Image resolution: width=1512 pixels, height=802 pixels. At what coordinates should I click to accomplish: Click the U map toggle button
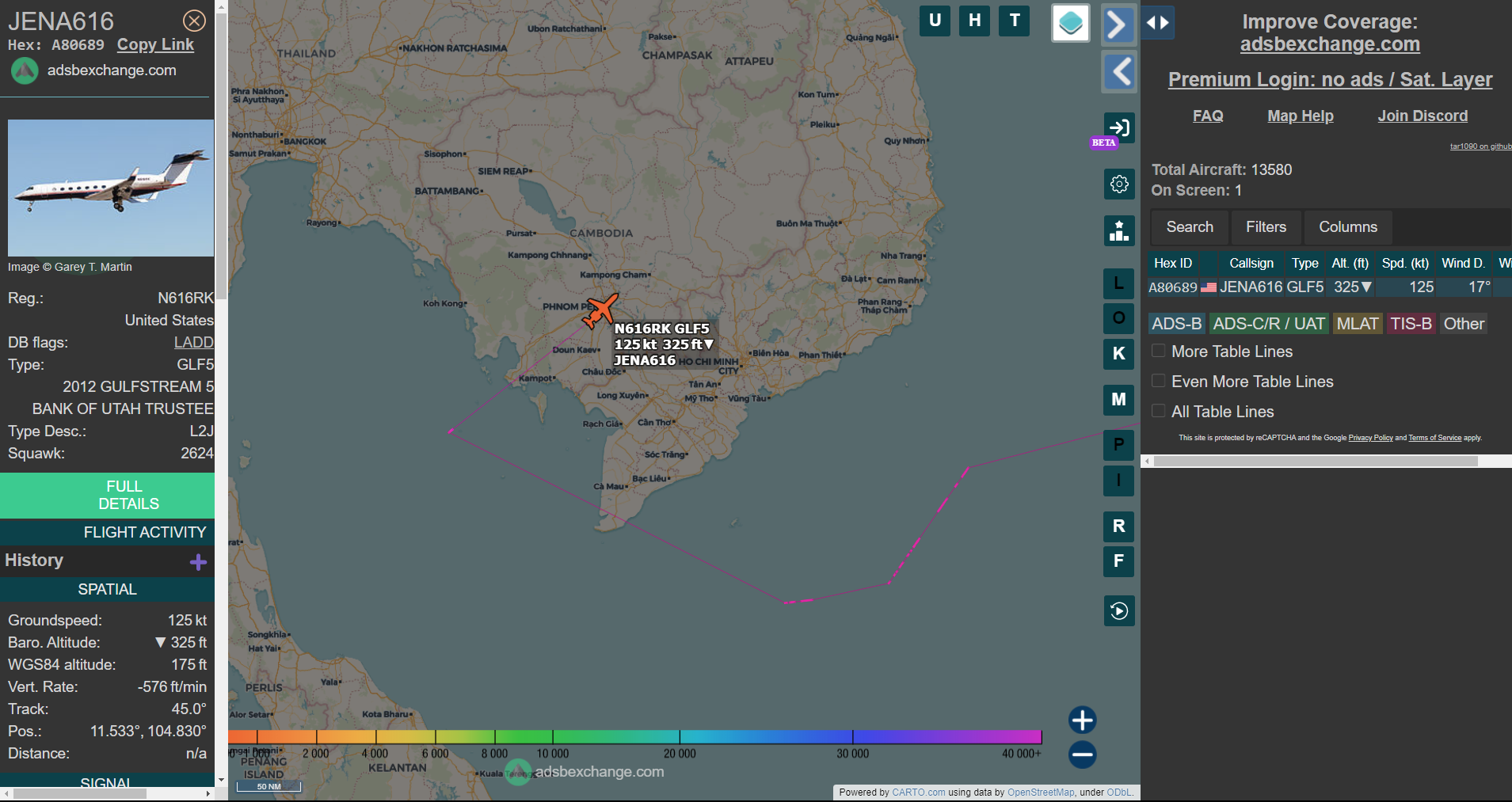935,21
